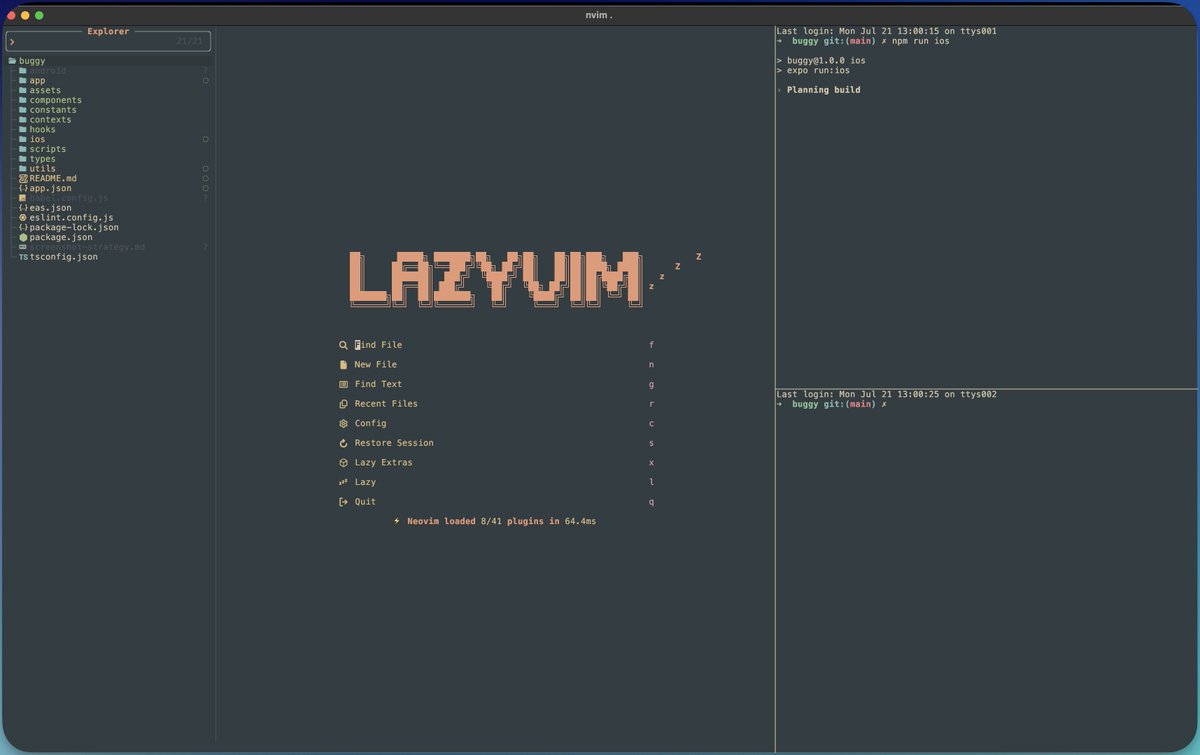Click the braces icon beside app.json

(x=23, y=188)
